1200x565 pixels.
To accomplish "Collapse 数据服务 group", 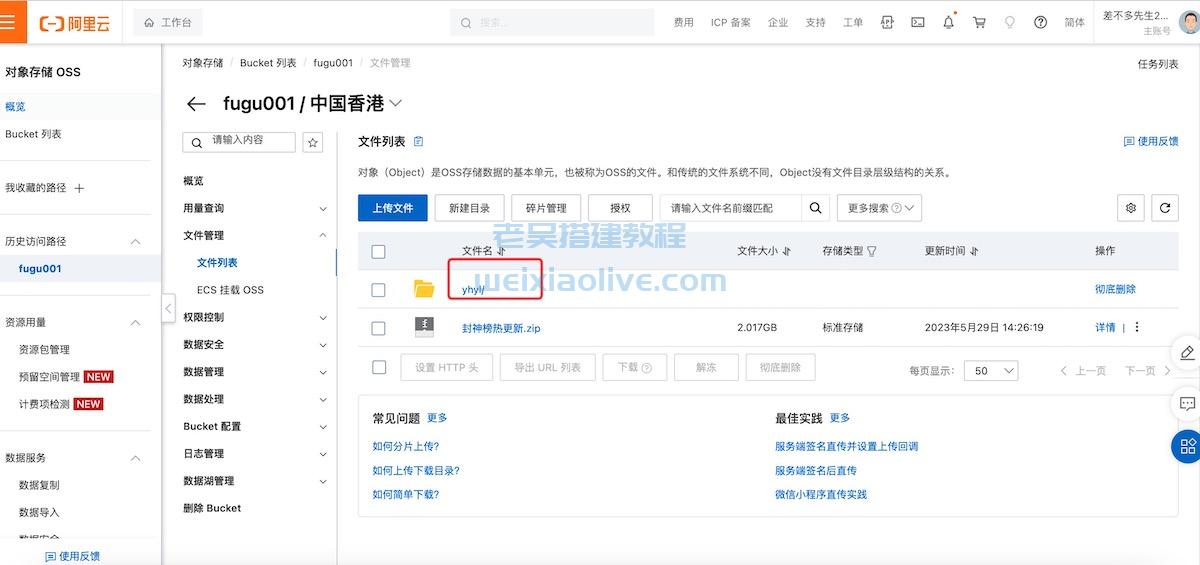I will [x=136, y=458].
